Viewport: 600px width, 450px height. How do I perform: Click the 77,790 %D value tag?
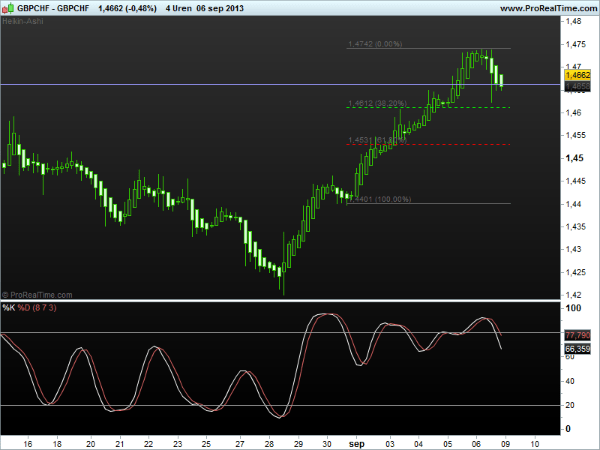(578, 336)
